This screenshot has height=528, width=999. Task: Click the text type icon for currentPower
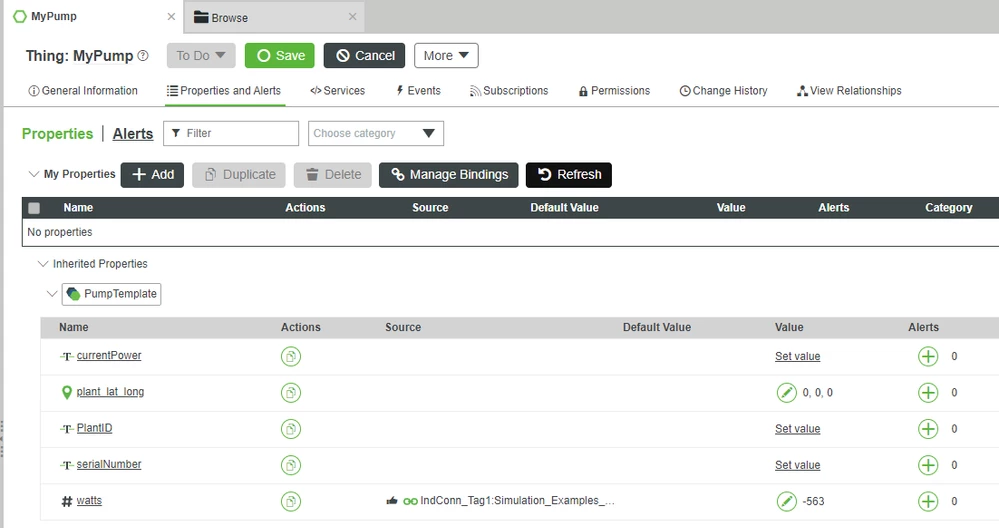click(67, 356)
